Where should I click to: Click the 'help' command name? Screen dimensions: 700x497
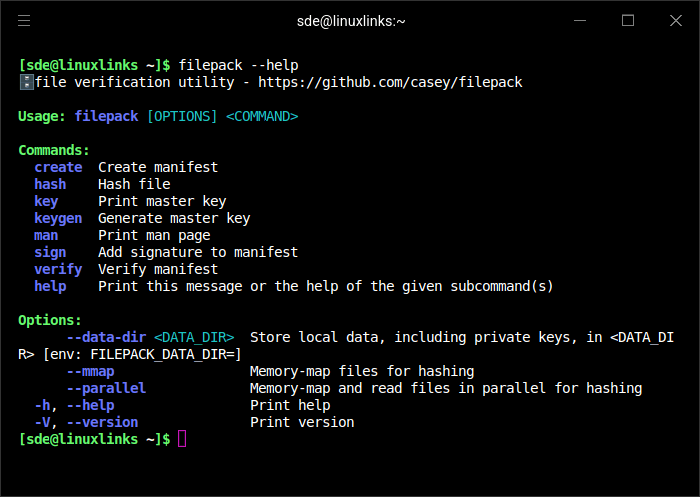coord(50,286)
